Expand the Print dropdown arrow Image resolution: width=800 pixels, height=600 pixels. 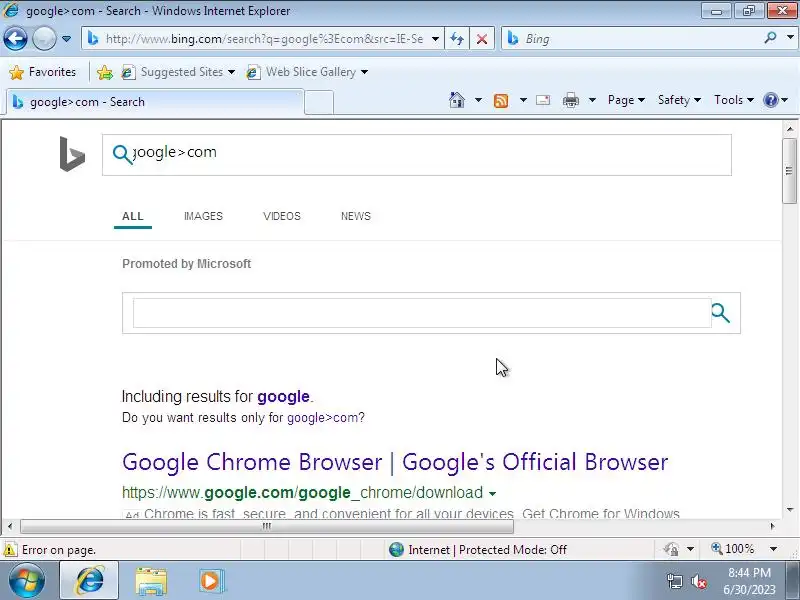click(592, 100)
